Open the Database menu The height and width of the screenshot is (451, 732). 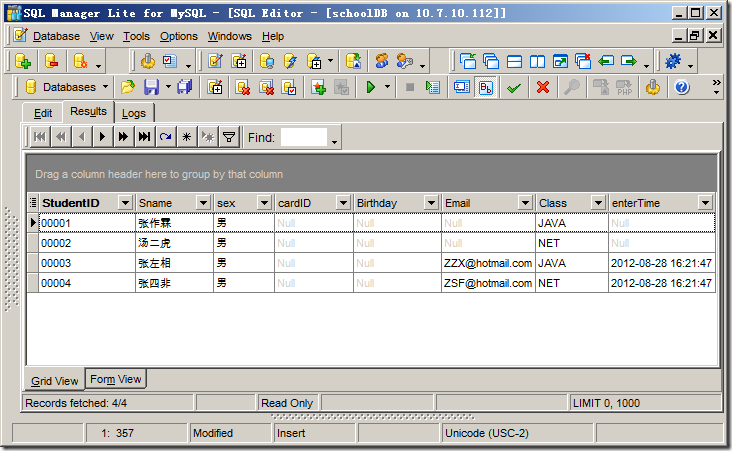pyautogui.click(x=56, y=36)
